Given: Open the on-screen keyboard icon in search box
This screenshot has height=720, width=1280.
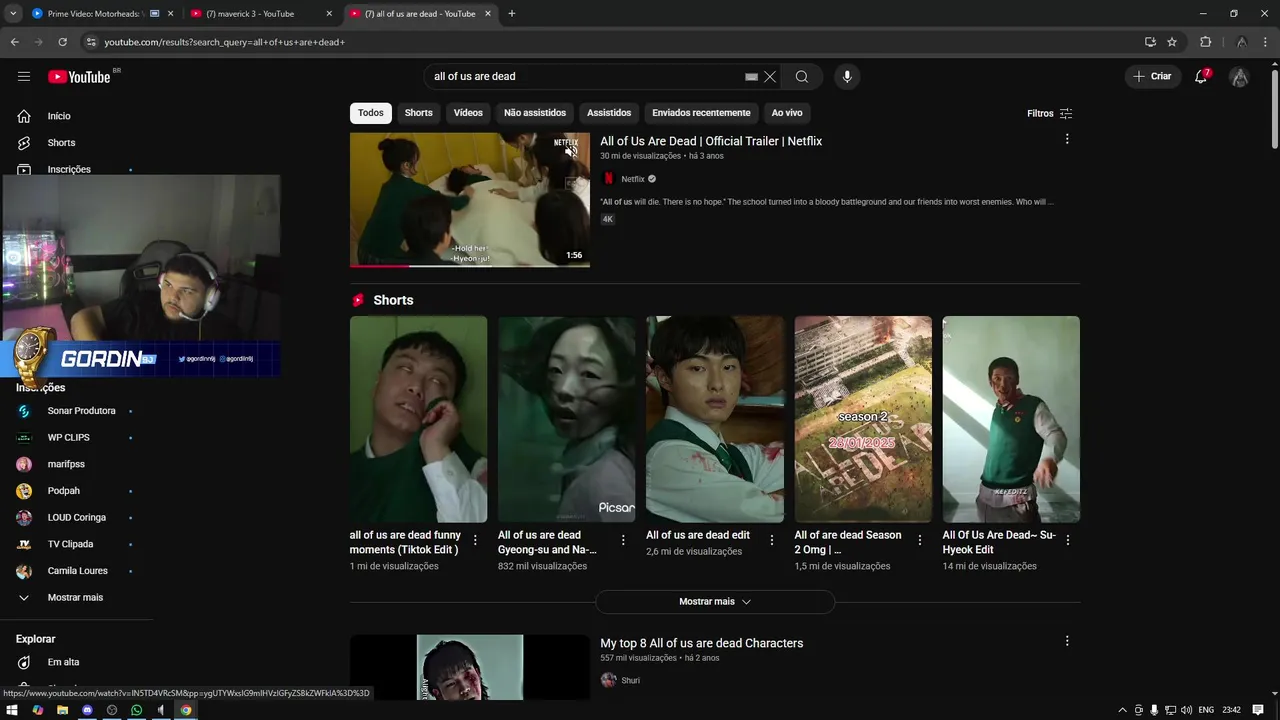Looking at the screenshot, I should tap(751, 77).
